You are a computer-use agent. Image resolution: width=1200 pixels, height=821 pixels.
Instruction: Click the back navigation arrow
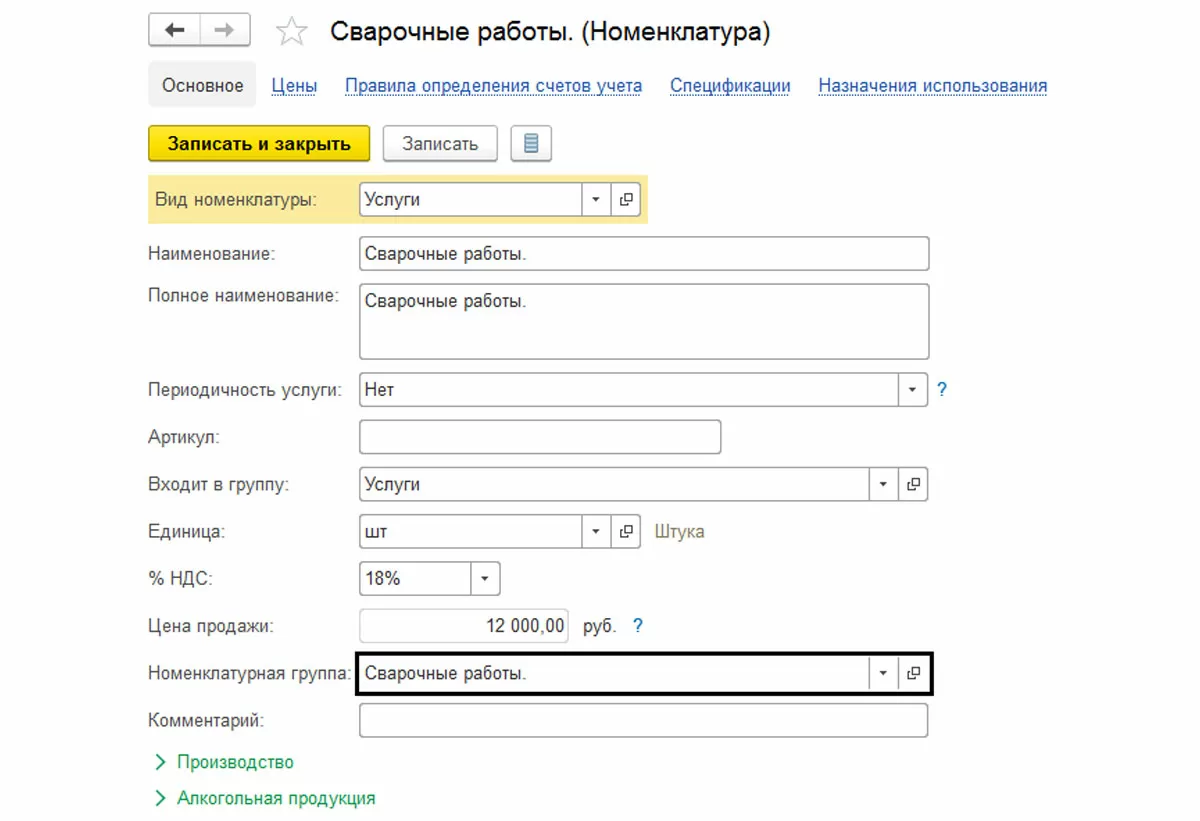[175, 30]
